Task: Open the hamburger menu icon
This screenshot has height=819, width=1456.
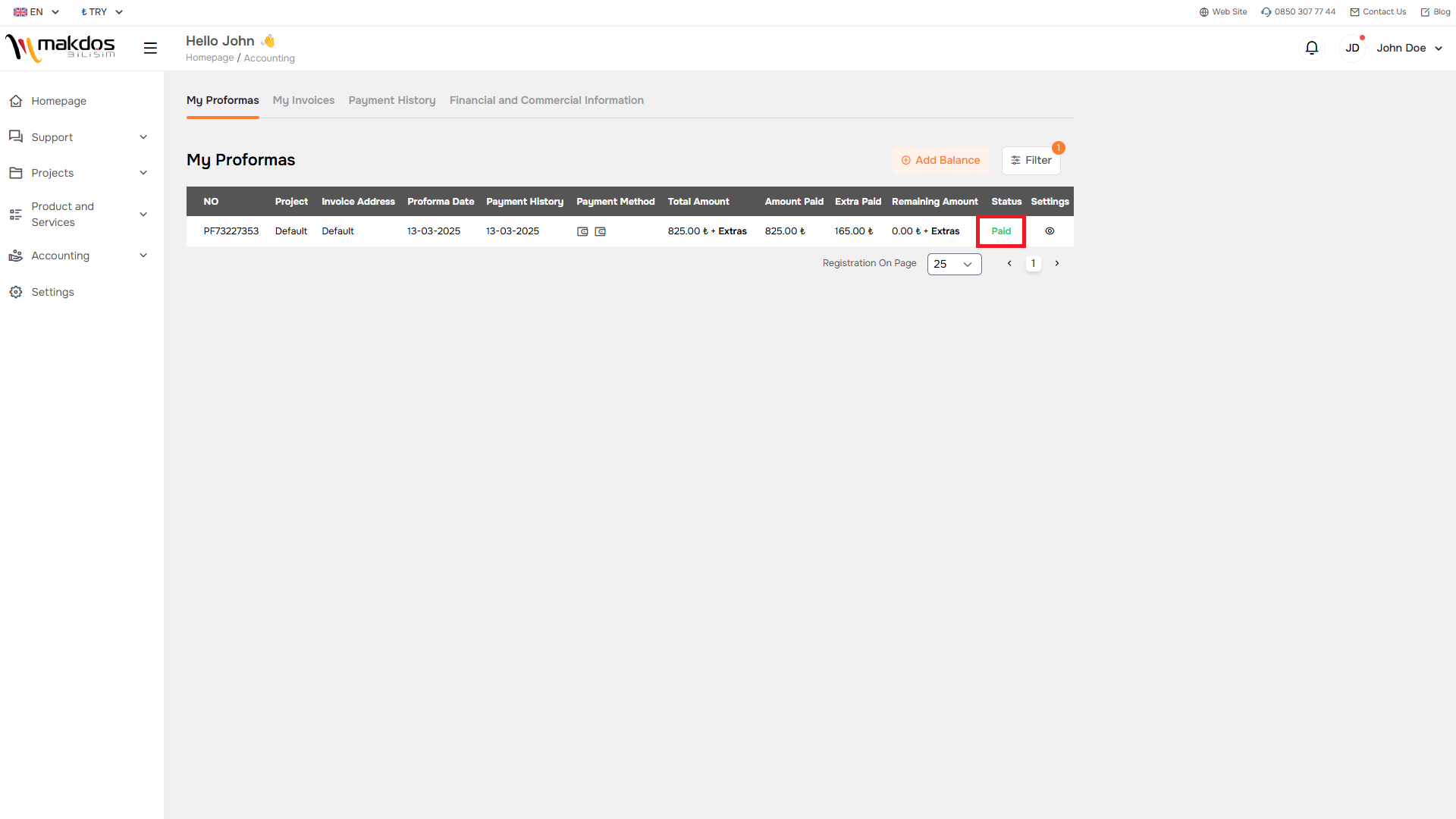Action: tap(150, 48)
